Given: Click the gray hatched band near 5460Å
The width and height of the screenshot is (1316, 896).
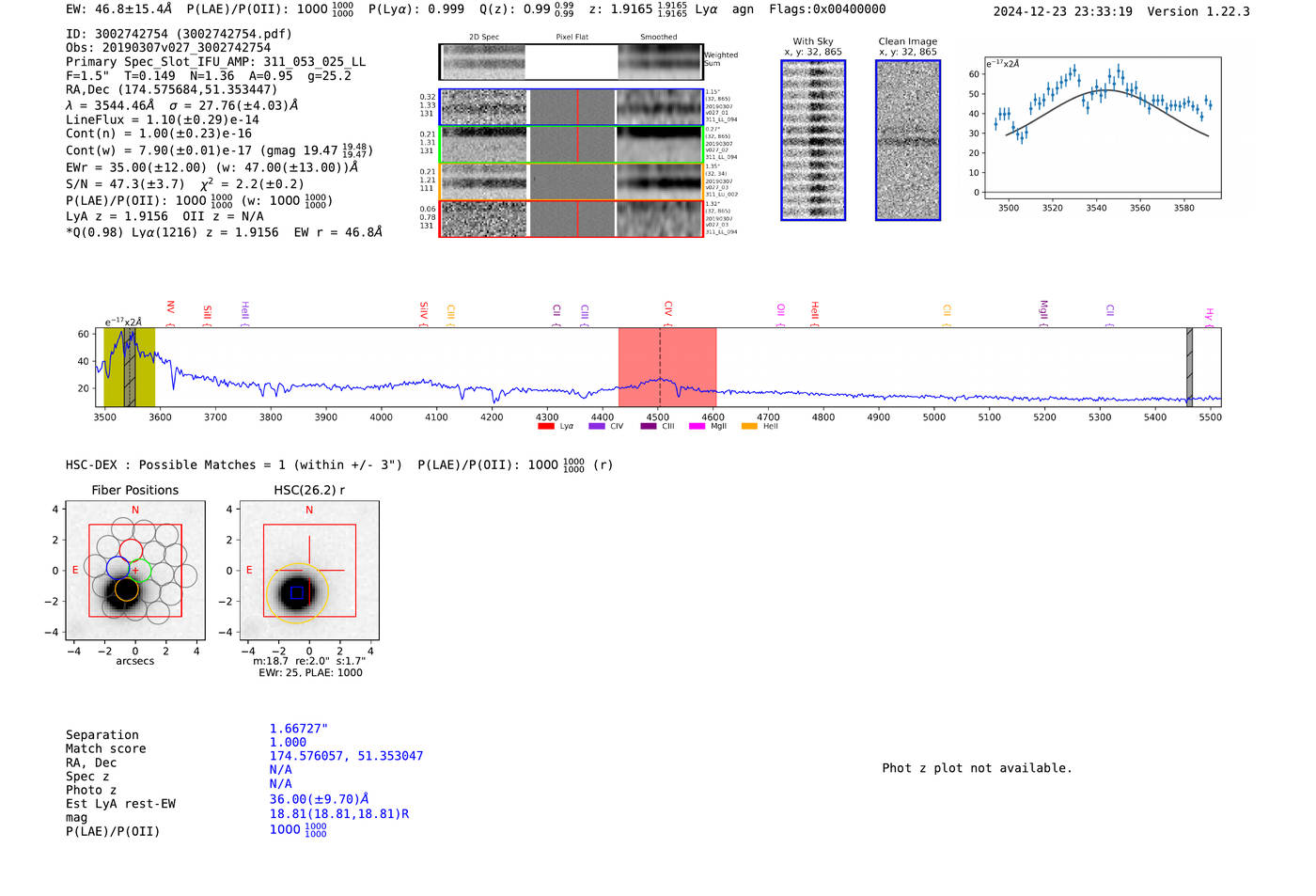Looking at the screenshot, I should (1189, 367).
